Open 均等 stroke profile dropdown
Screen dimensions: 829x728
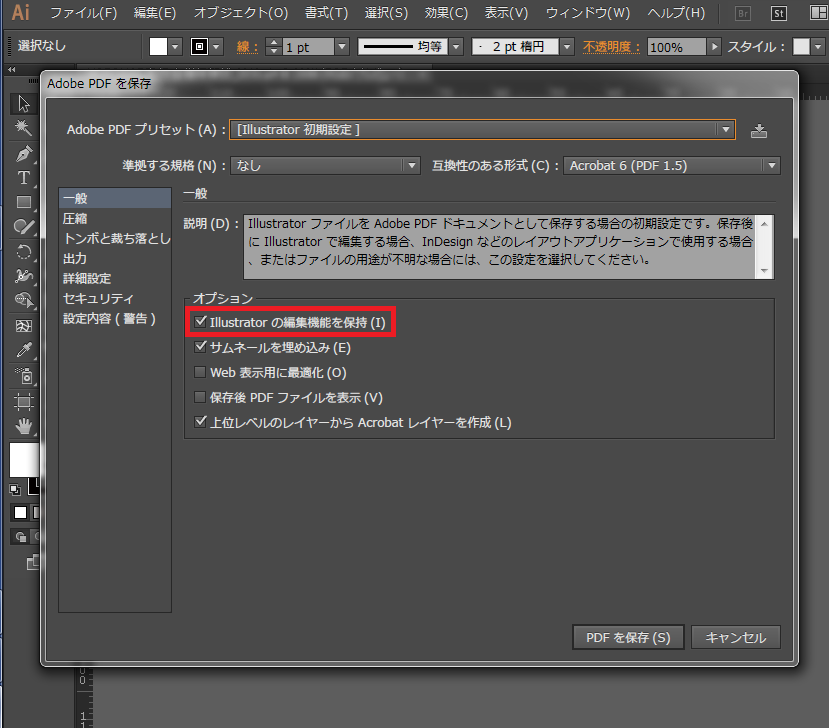coord(457,47)
